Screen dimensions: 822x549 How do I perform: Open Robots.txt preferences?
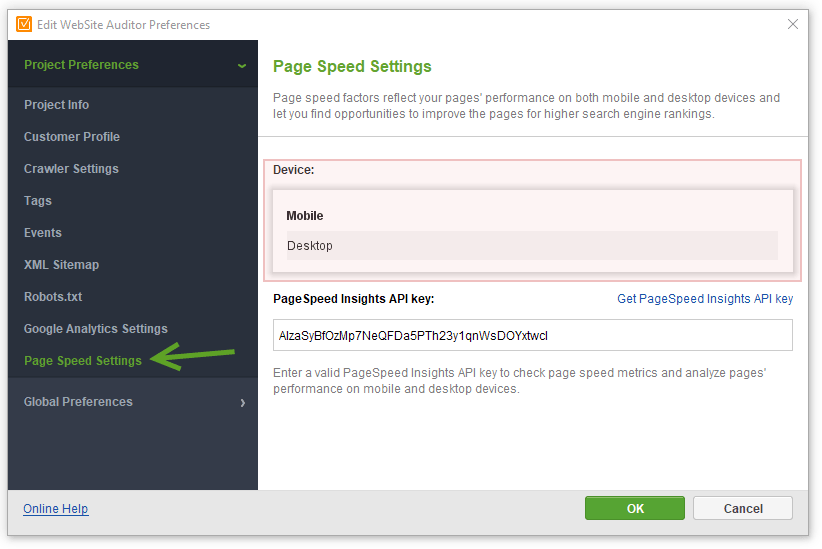(x=53, y=296)
